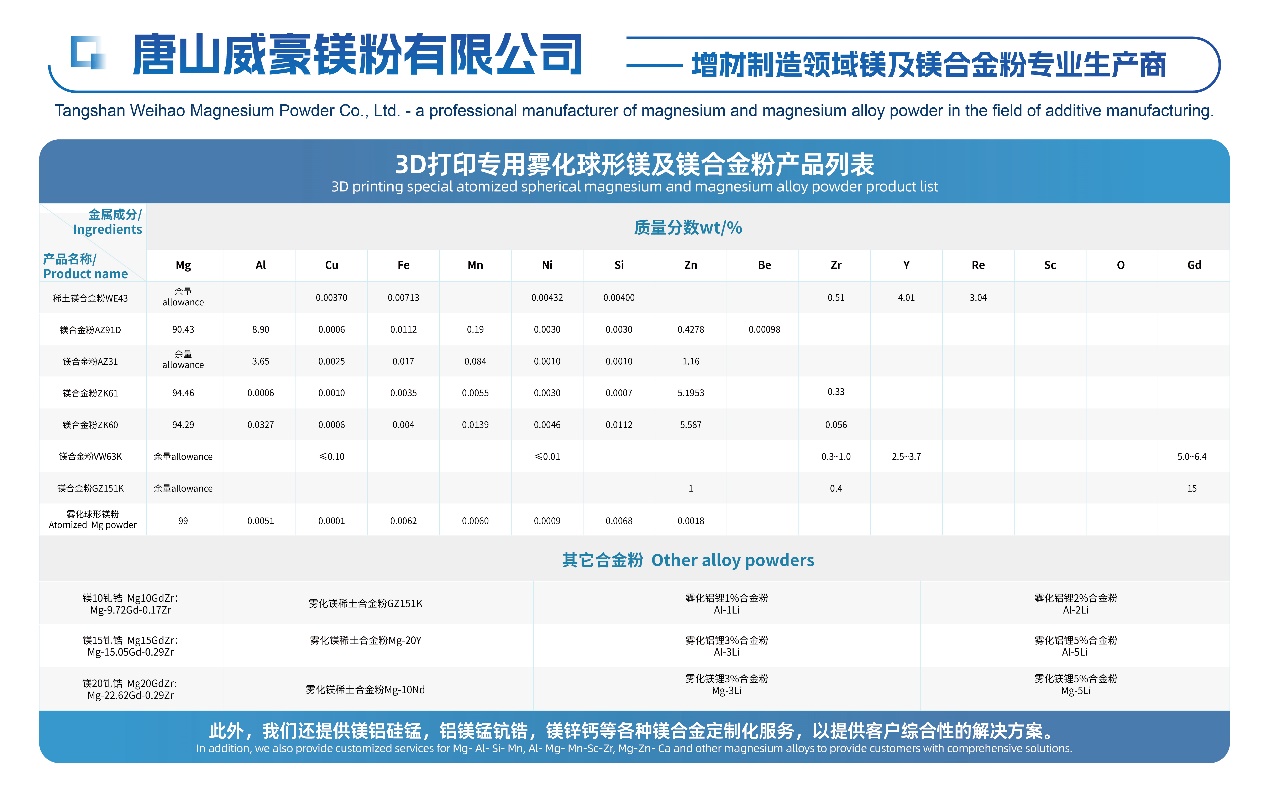
Task: Click the 0.0112 Fe value for AZ91D
Action: (x=403, y=329)
